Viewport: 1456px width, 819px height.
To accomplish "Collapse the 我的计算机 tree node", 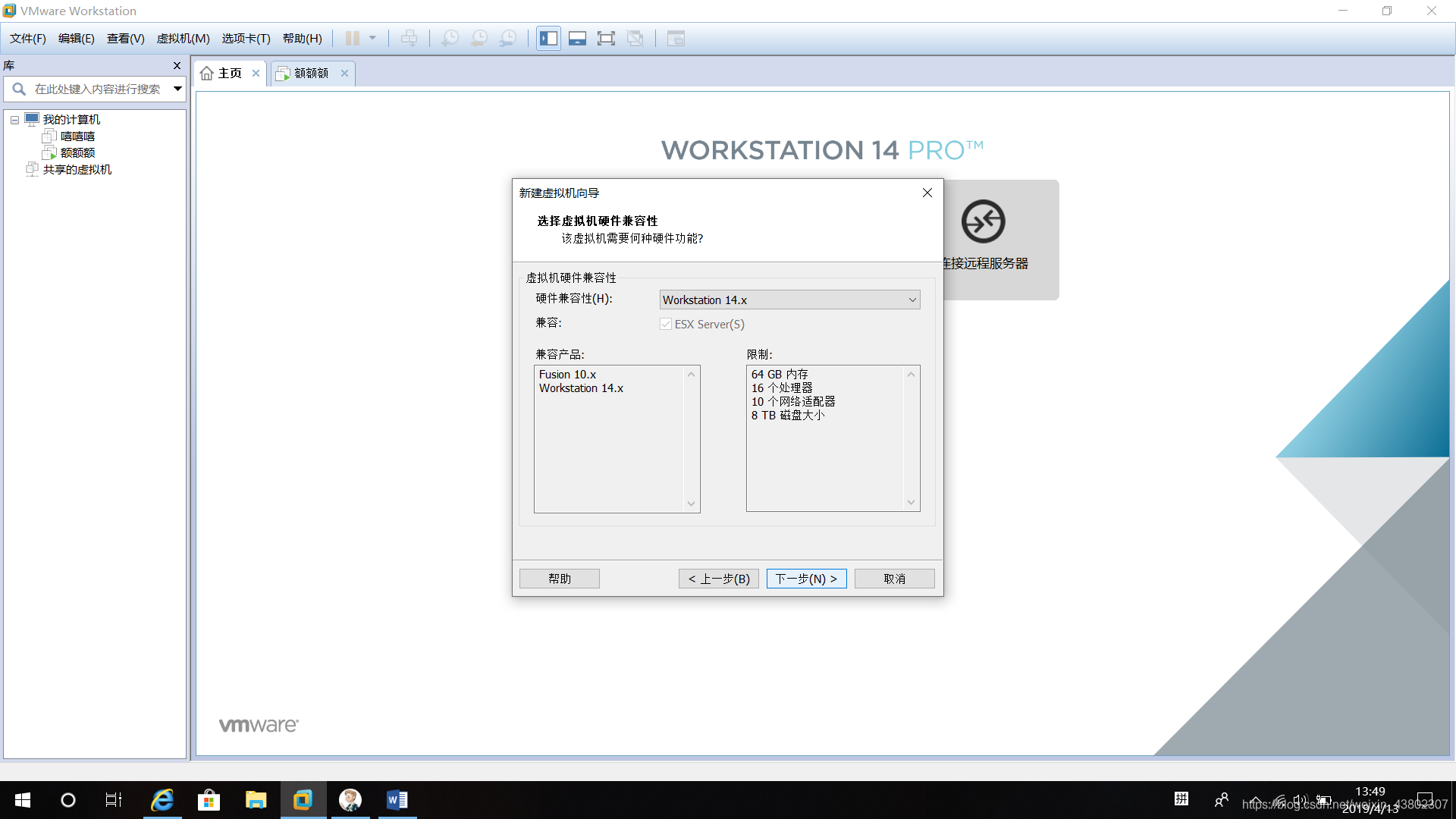I will (14, 120).
